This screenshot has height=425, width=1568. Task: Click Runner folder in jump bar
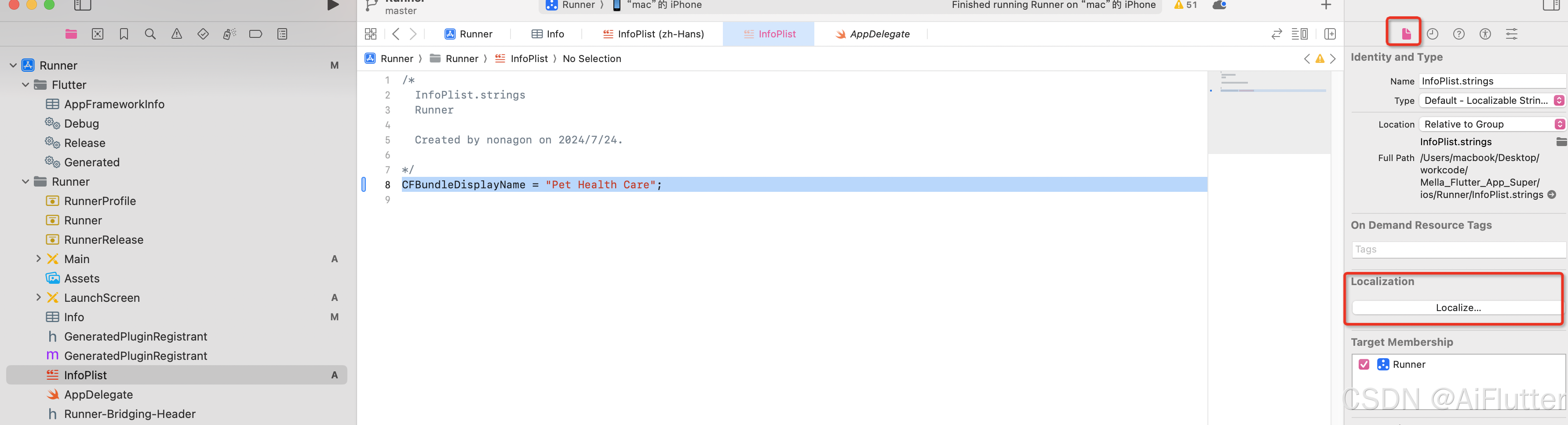(454, 59)
